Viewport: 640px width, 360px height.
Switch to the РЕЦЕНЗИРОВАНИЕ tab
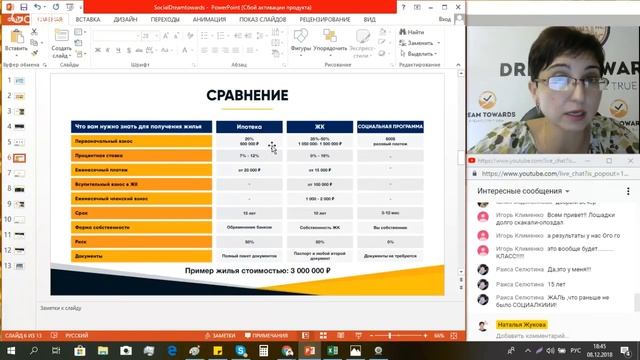tap(325, 19)
